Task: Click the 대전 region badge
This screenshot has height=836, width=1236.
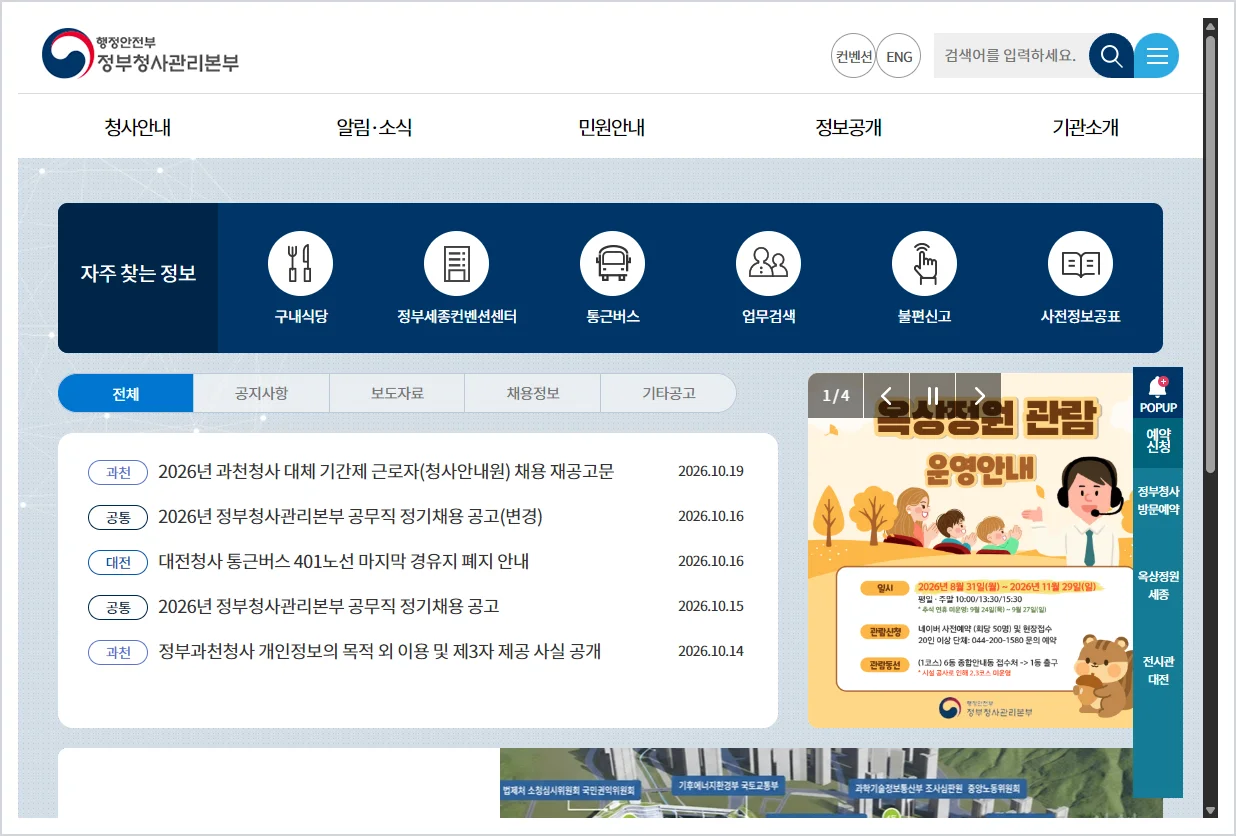Action: [118, 562]
